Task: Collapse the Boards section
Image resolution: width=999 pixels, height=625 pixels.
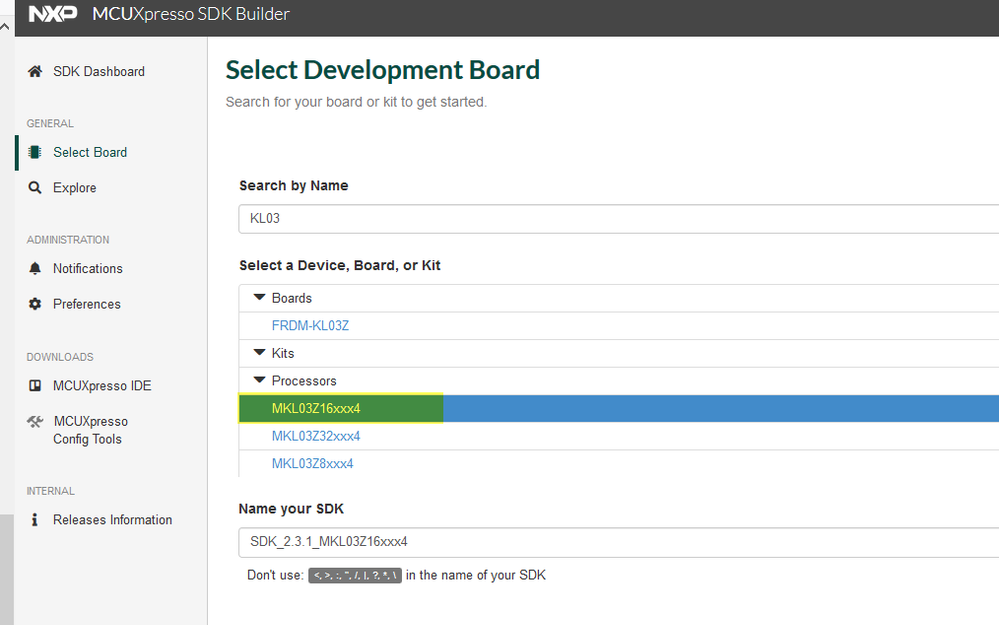Action: tap(260, 298)
